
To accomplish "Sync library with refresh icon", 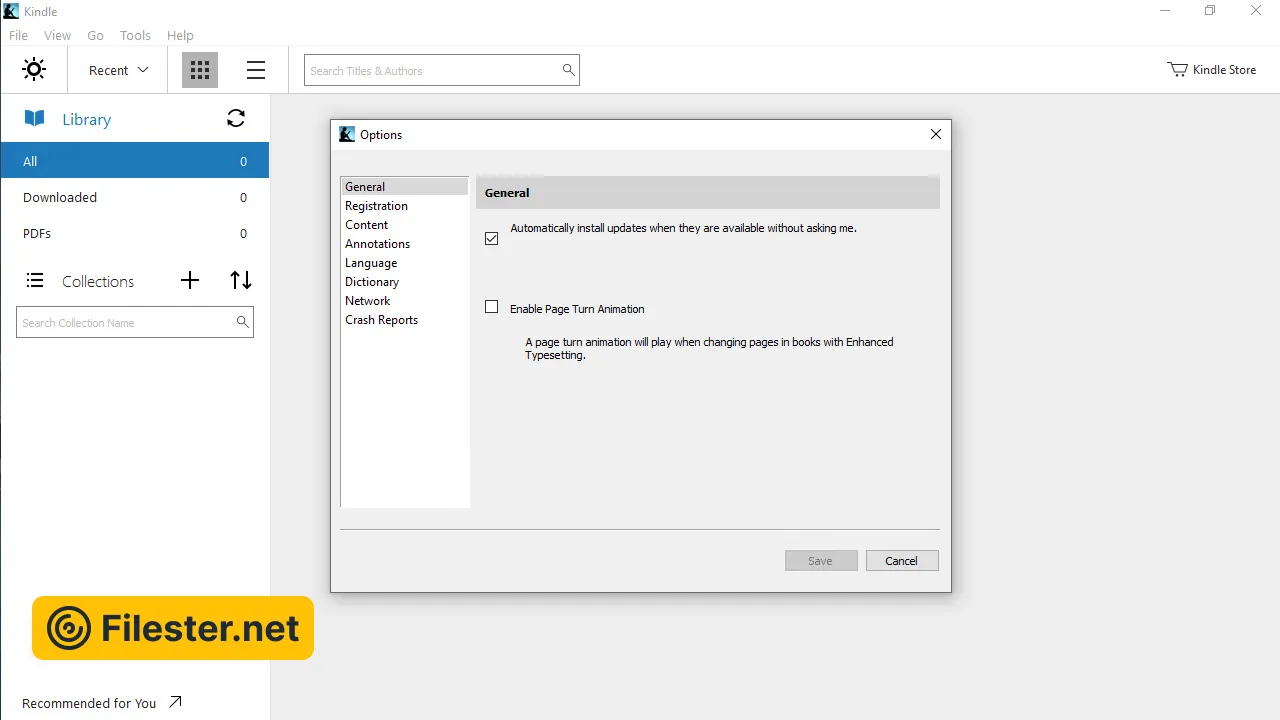I will (x=236, y=119).
